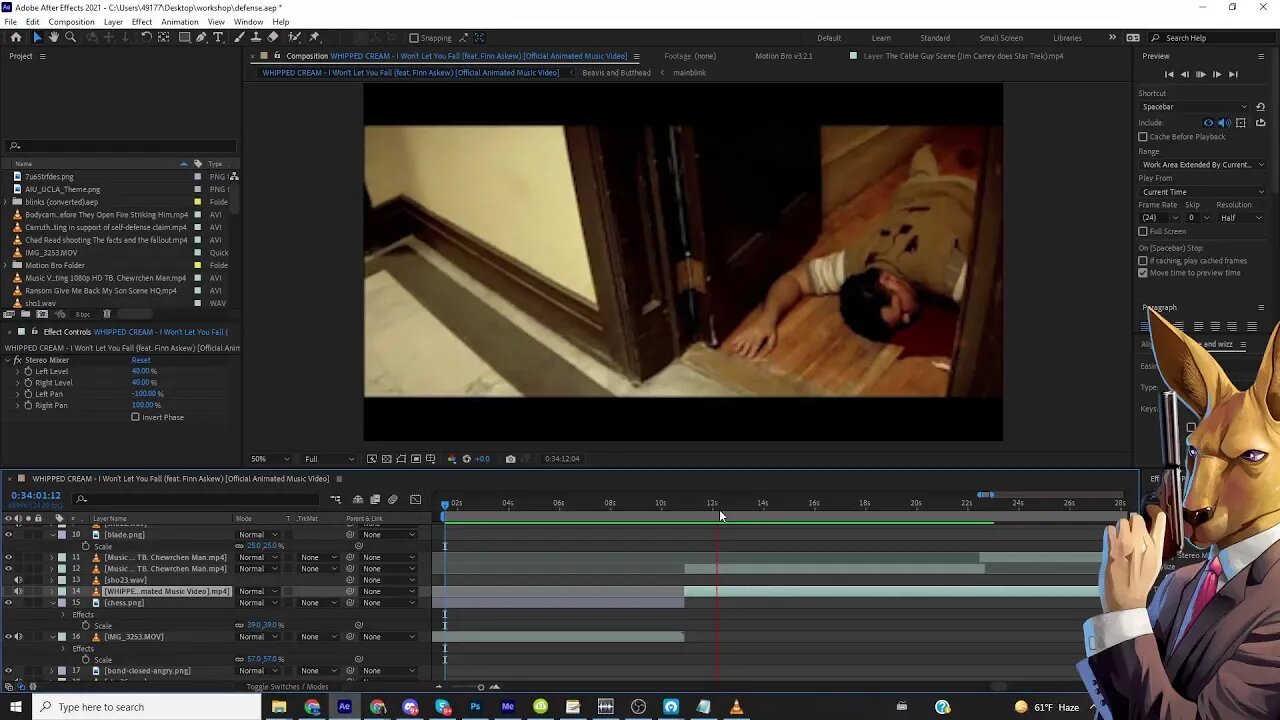Open the File menu
1280x720 pixels.
[10, 22]
